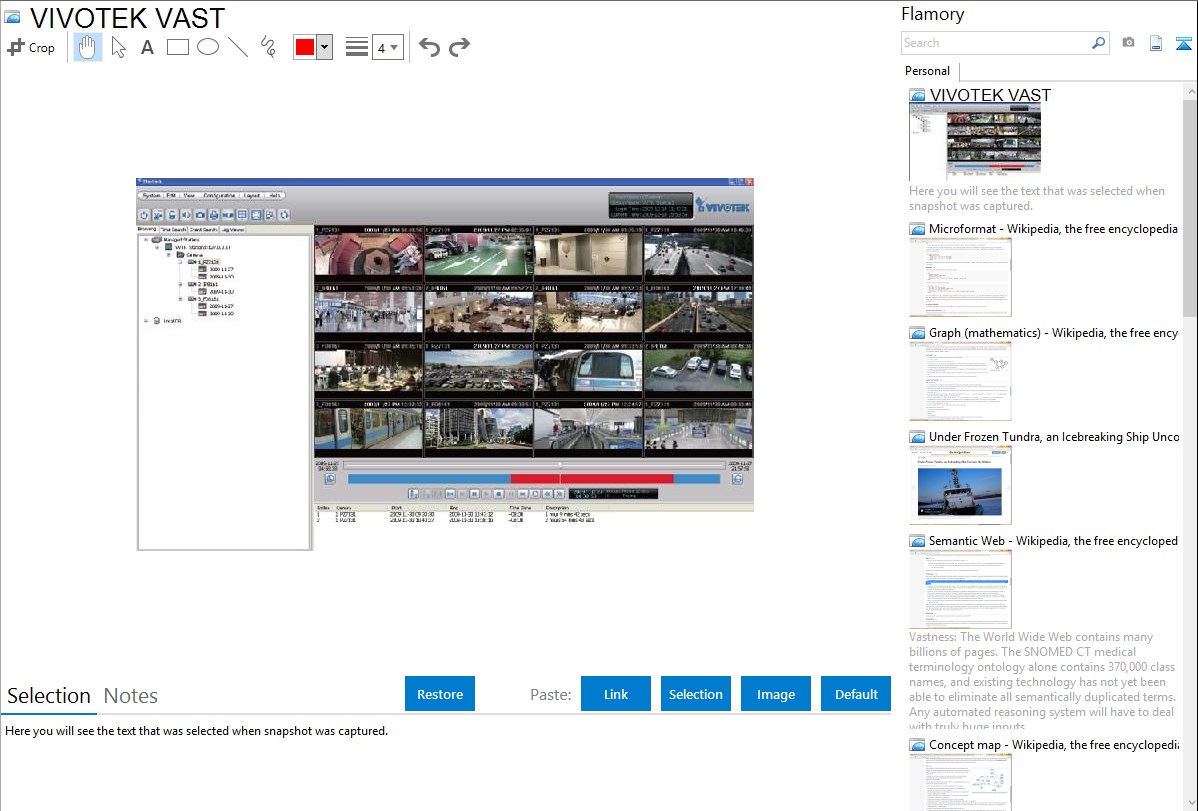The image size is (1198, 811).
Task: Click the page document icon
Action: [1156, 43]
